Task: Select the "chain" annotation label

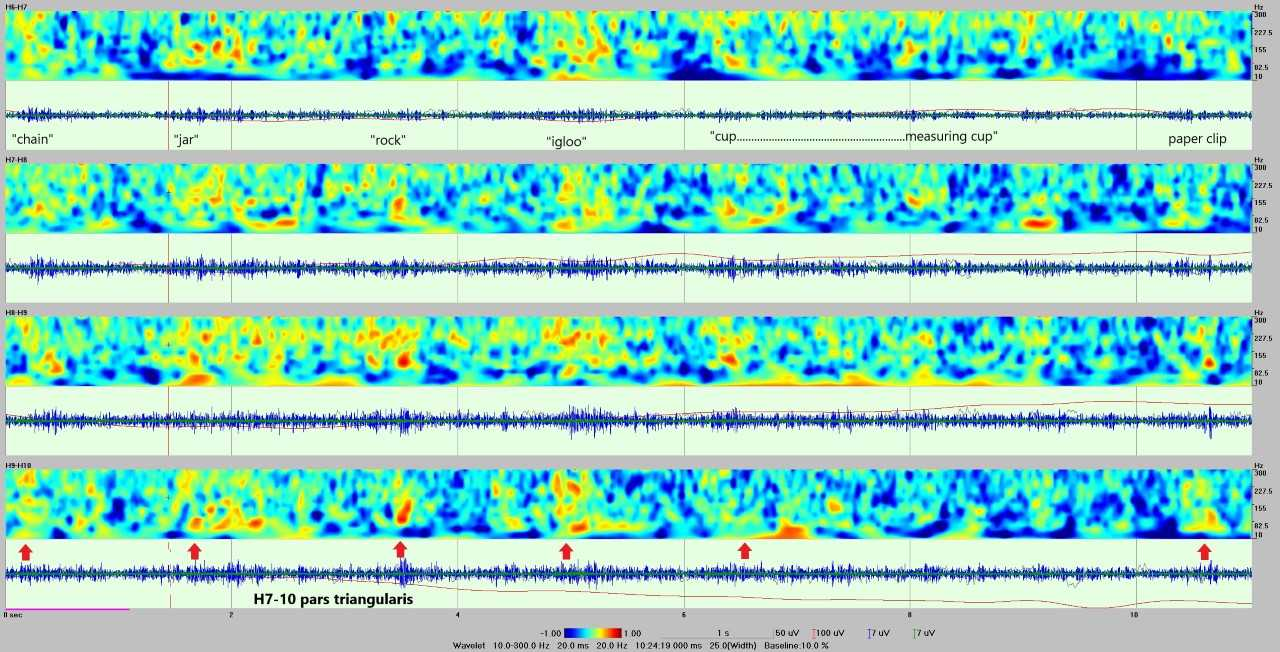Action: click(32, 139)
